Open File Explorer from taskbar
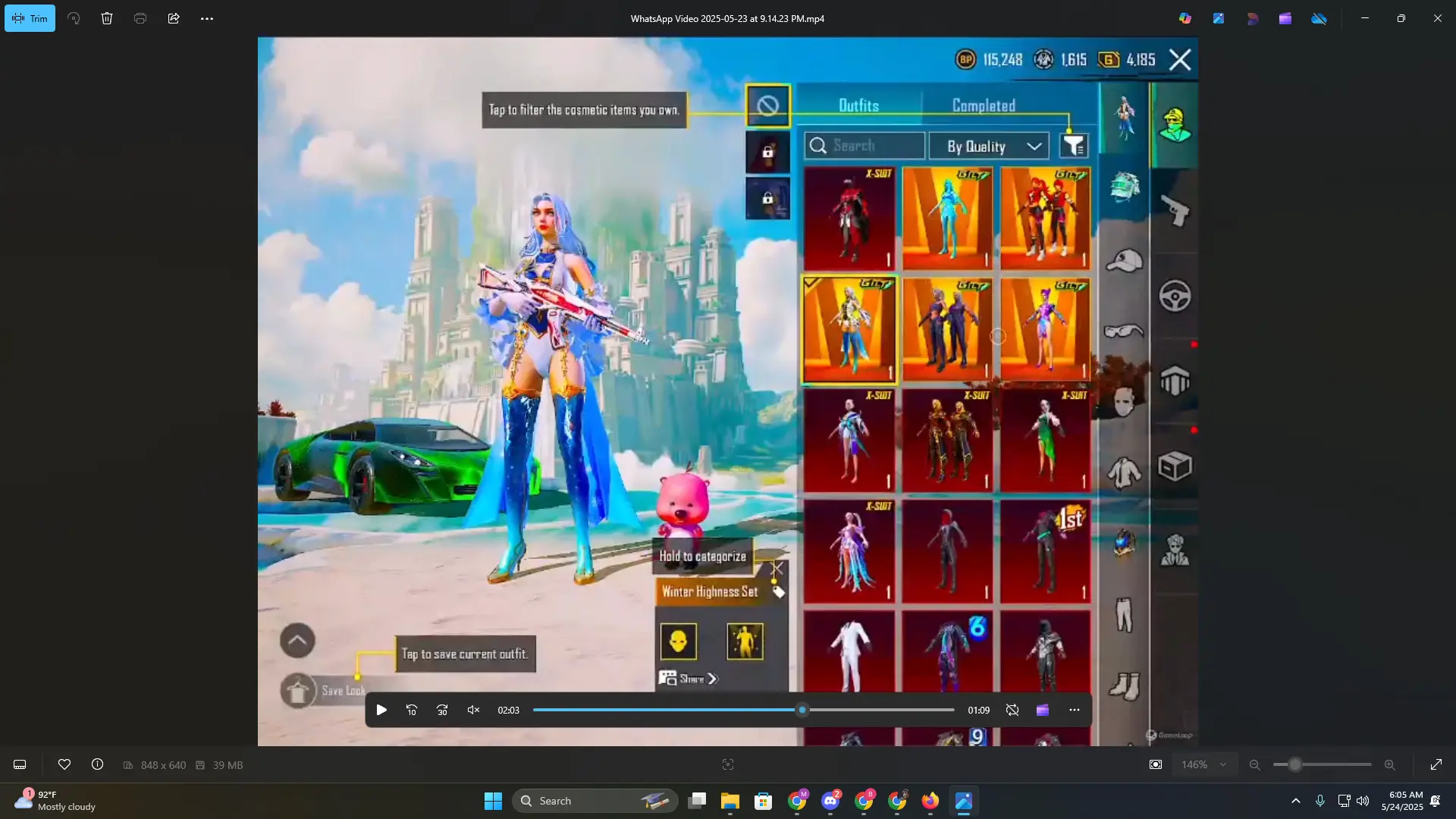The image size is (1456, 819). 730,801
